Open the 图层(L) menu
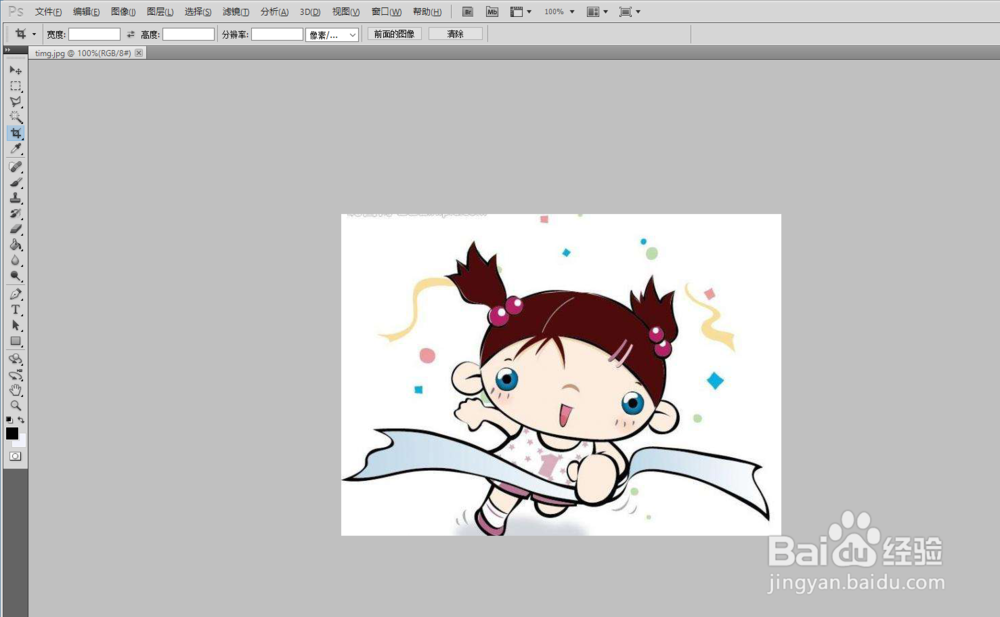The width and height of the screenshot is (1000, 617). tap(159, 11)
